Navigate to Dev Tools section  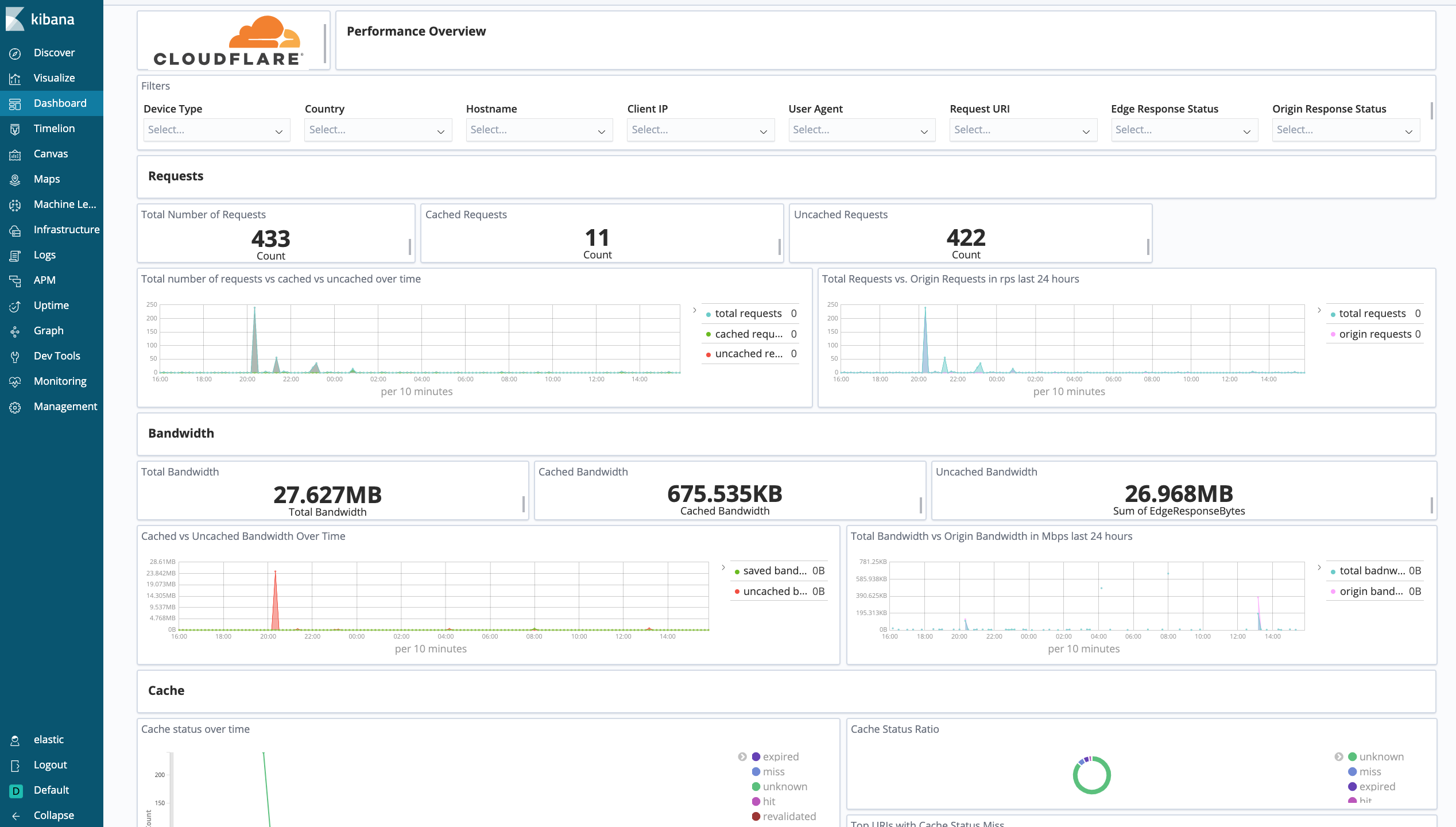pyautogui.click(x=57, y=356)
